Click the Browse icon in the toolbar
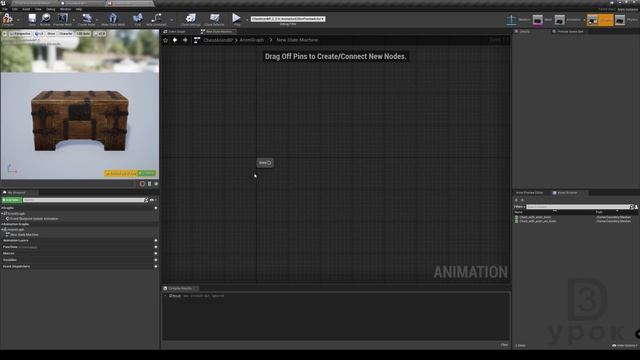 click(45, 19)
